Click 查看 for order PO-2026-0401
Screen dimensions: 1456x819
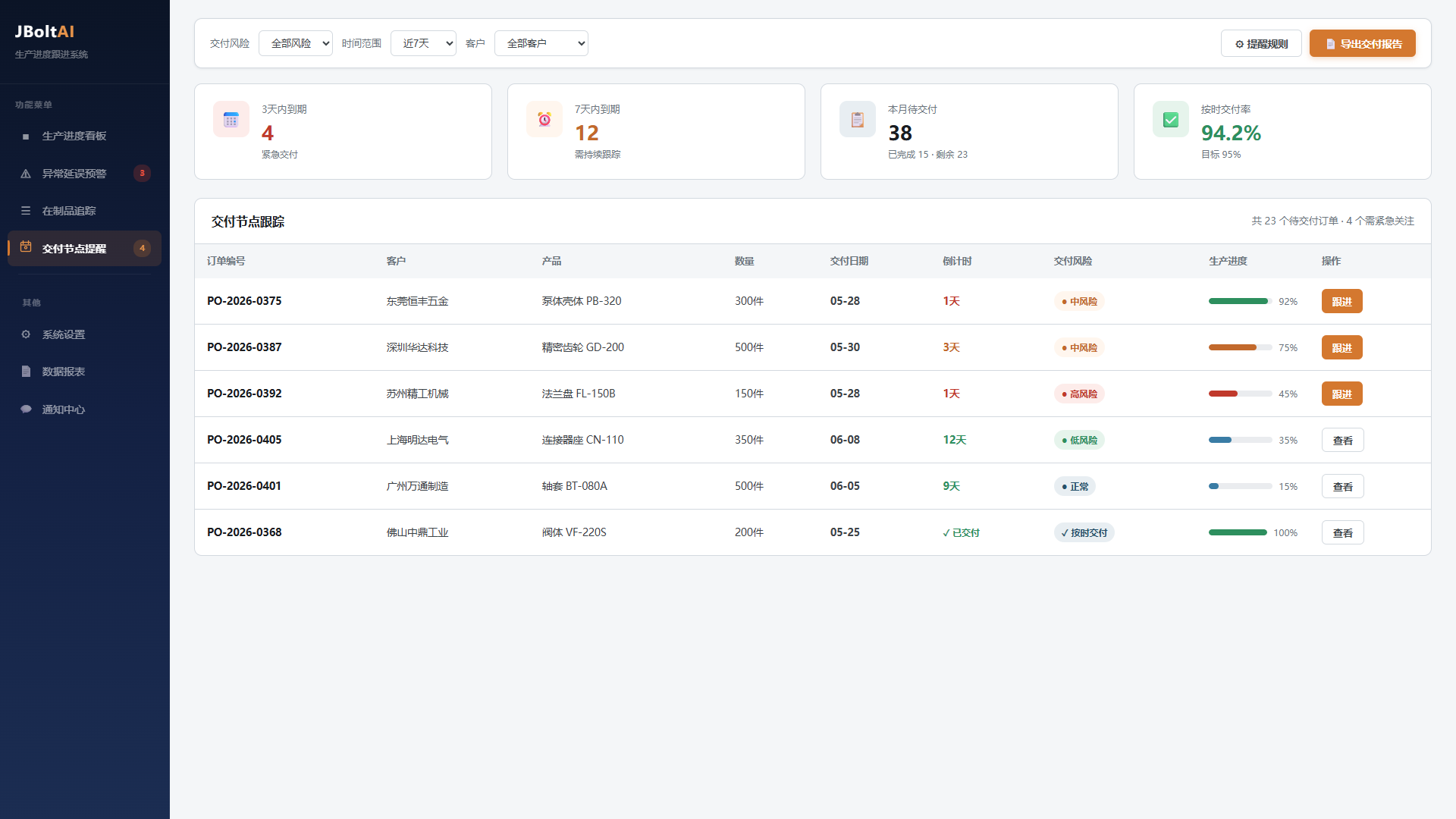pos(1343,486)
